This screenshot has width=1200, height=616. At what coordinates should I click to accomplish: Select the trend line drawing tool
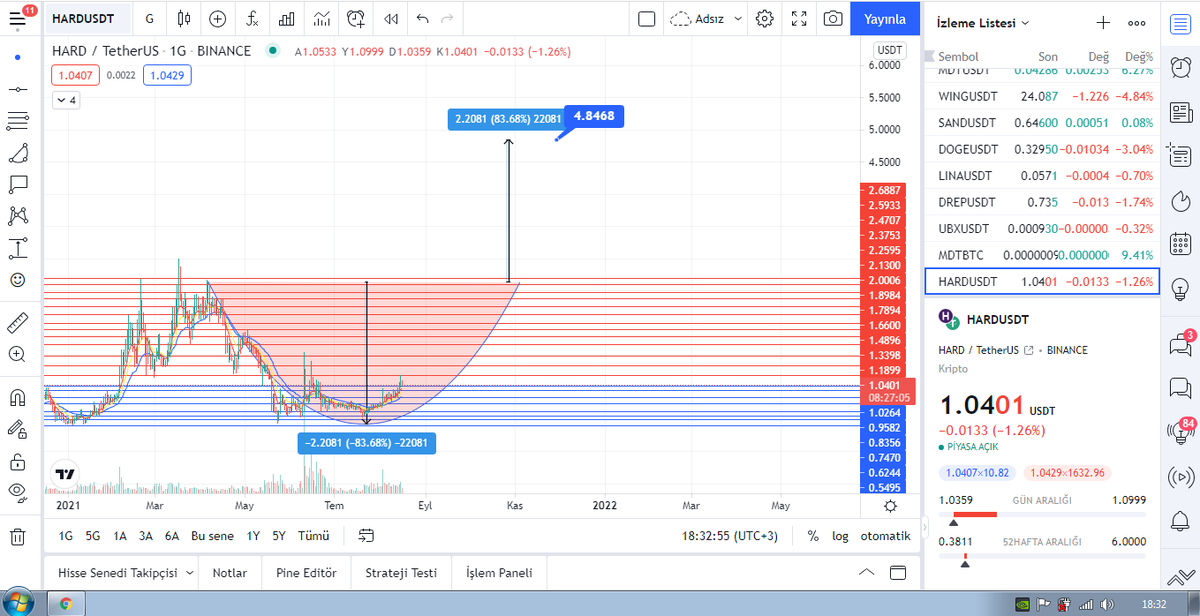tap(17, 90)
